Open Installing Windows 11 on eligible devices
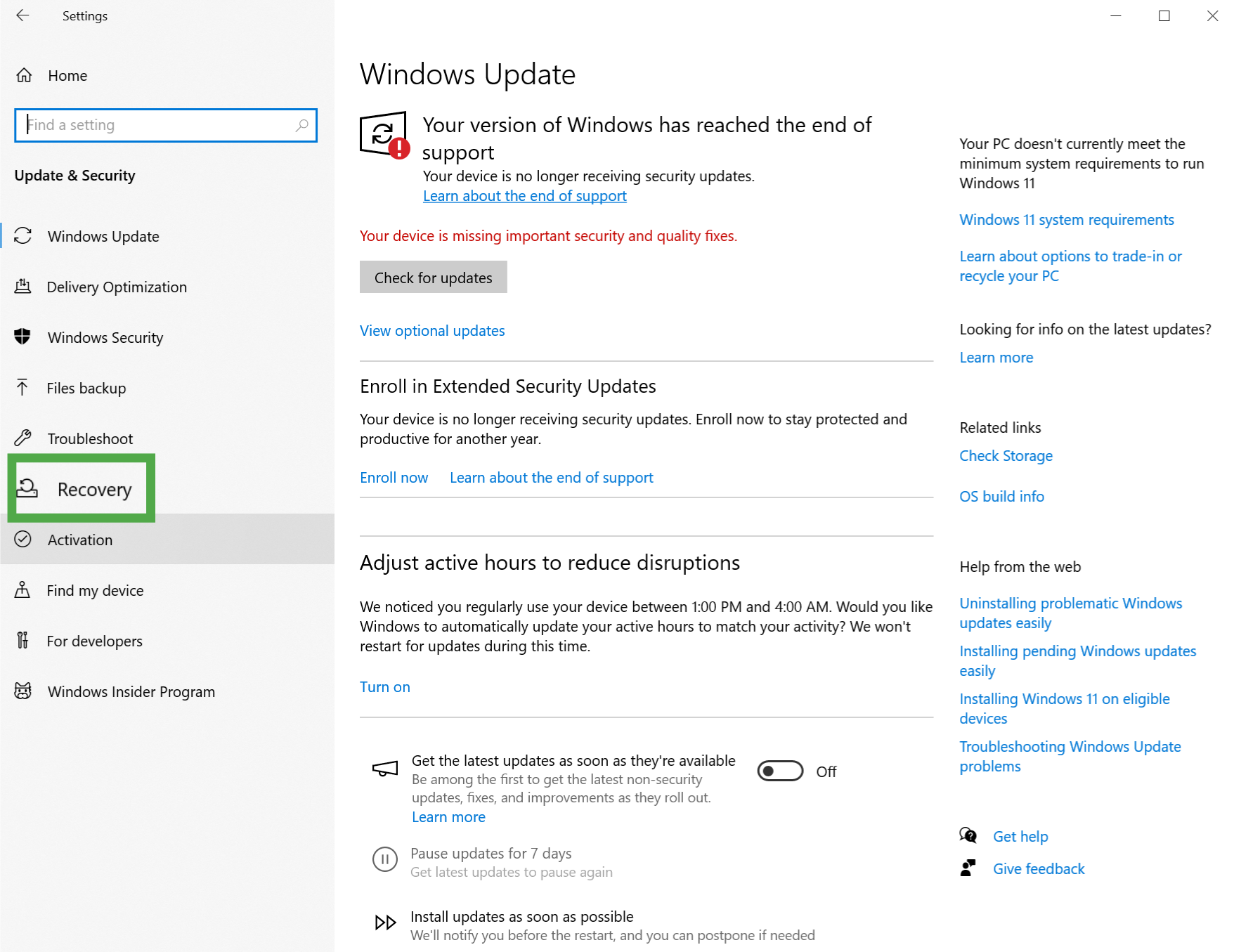 [1065, 709]
